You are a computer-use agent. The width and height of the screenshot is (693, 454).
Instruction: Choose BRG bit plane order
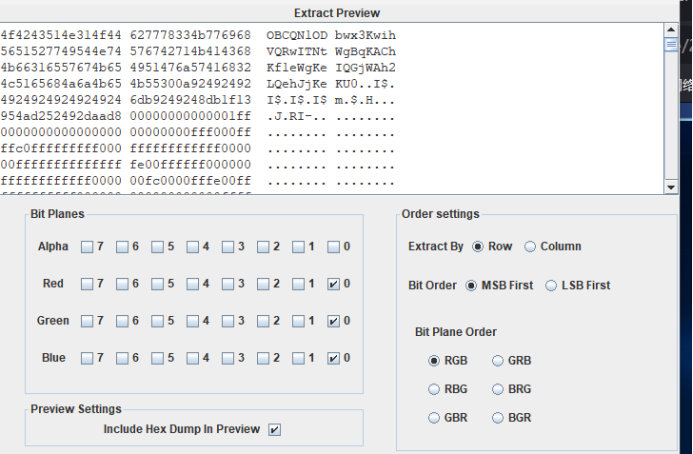click(x=499, y=389)
